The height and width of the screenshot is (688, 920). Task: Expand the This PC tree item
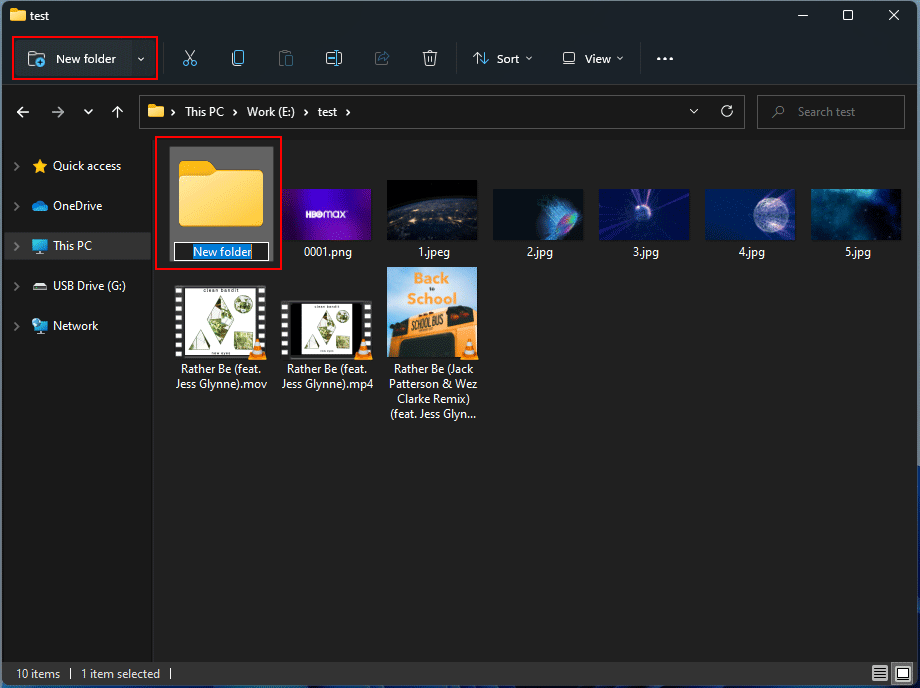pyautogui.click(x=17, y=246)
